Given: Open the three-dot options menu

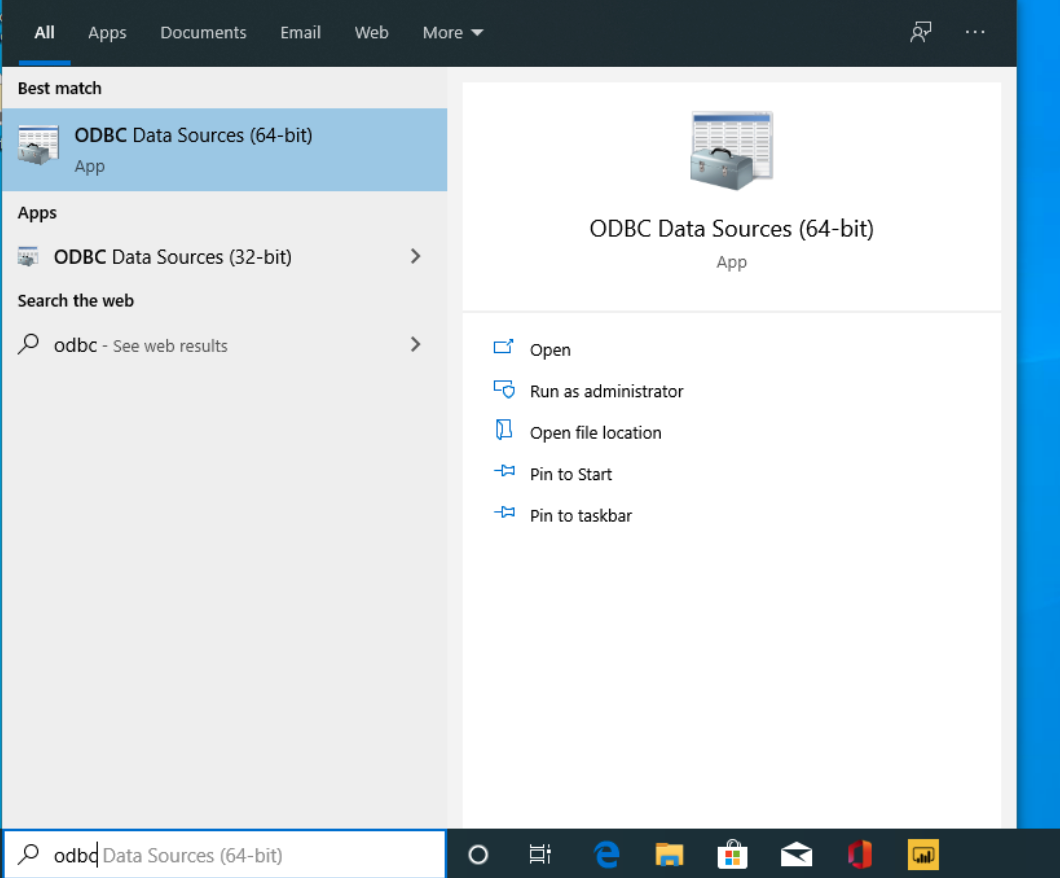Looking at the screenshot, I should [x=975, y=32].
